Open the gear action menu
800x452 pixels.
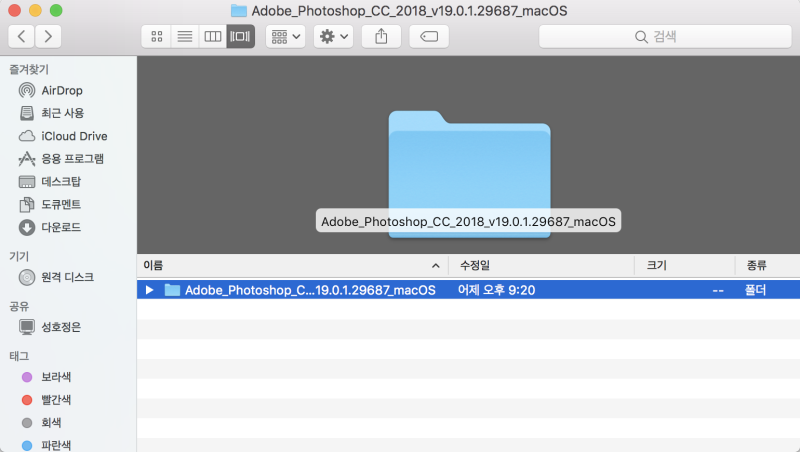[334, 36]
